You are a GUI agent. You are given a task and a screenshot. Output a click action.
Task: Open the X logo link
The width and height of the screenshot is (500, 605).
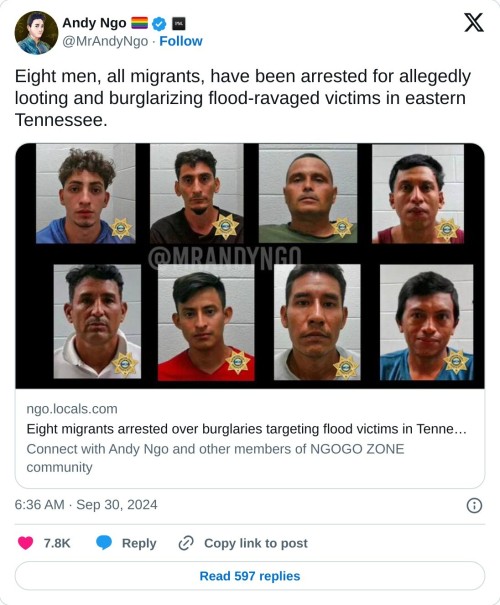[x=473, y=22]
